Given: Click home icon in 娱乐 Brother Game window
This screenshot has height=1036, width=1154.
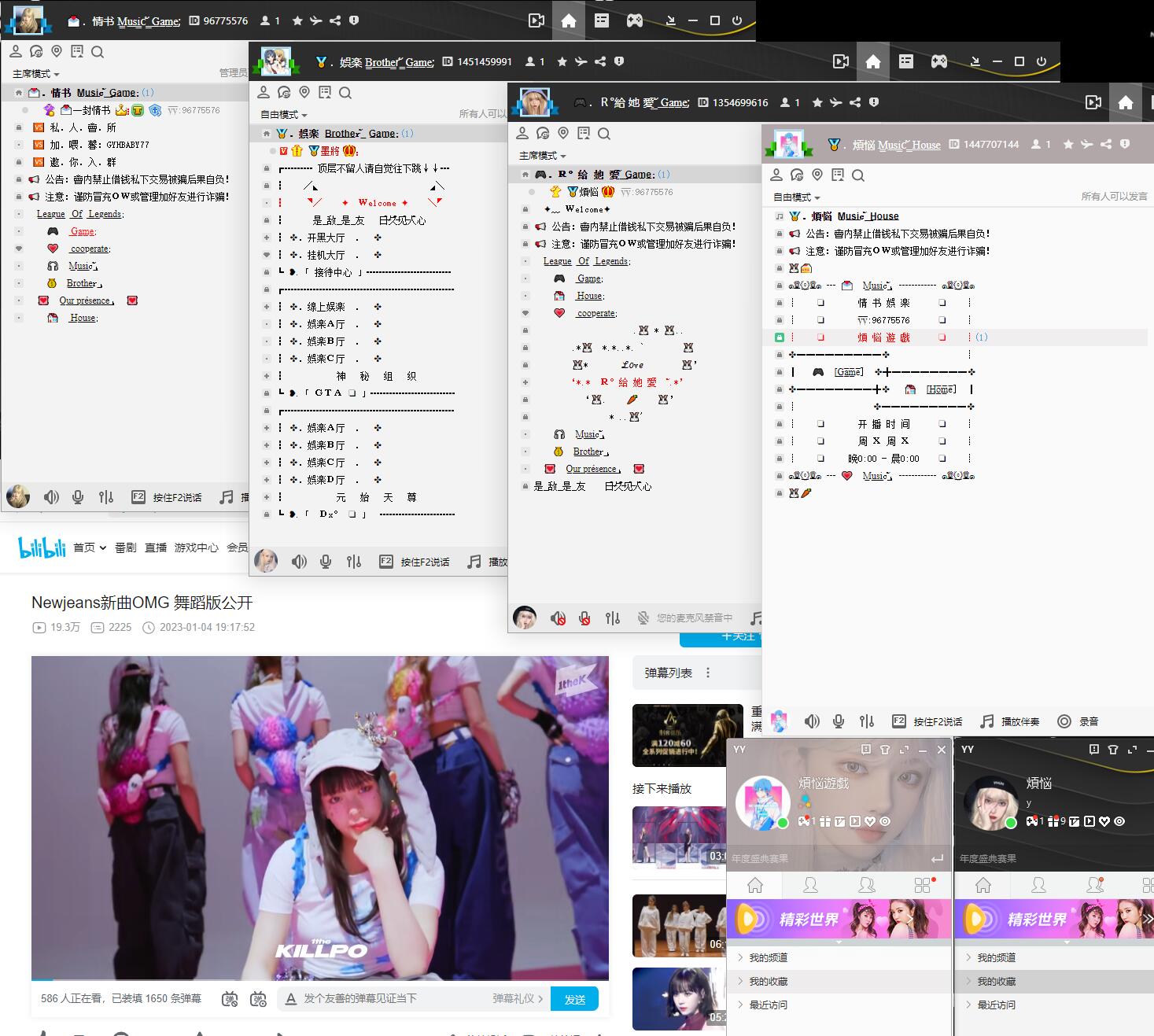Looking at the screenshot, I should coord(872,61).
